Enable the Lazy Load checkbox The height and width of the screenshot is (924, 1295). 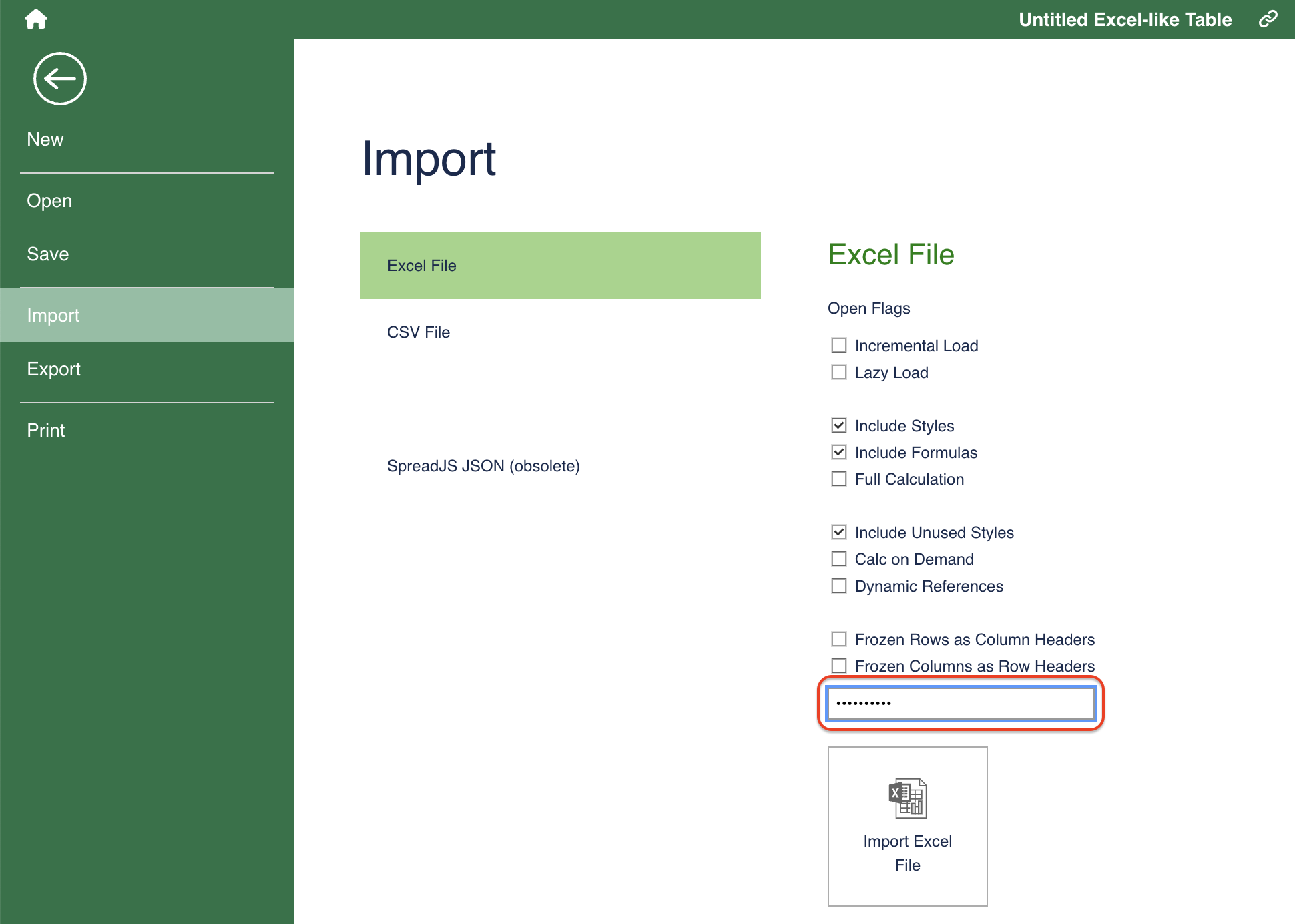839,372
